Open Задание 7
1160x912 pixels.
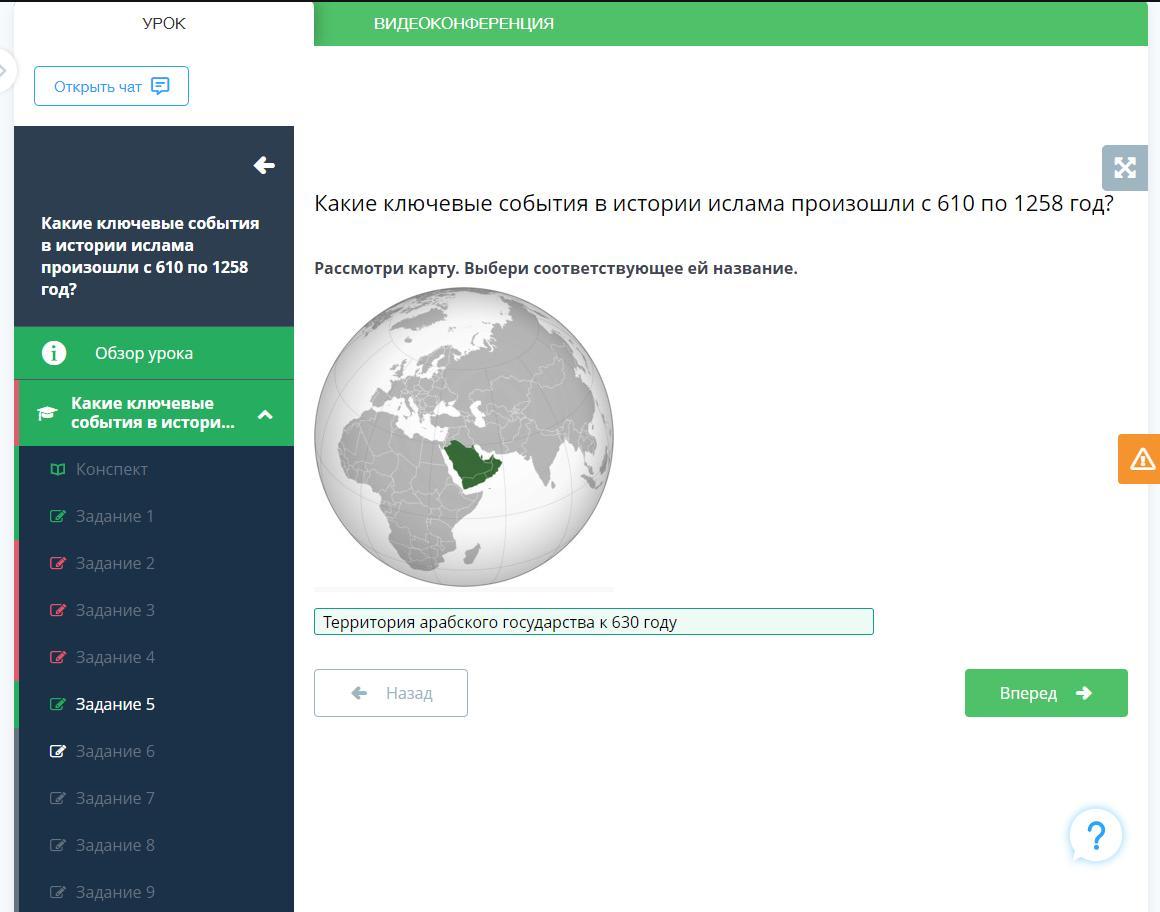pyautogui.click(x=115, y=799)
